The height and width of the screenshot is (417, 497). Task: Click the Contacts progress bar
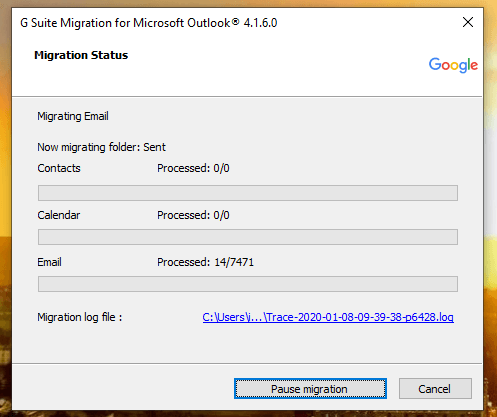coord(248,193)
